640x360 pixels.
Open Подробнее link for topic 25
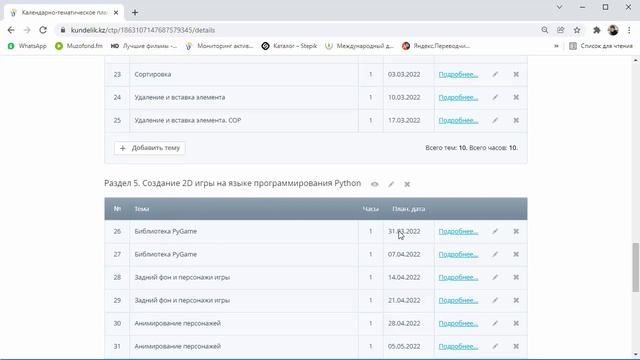[x=458, y=120]
